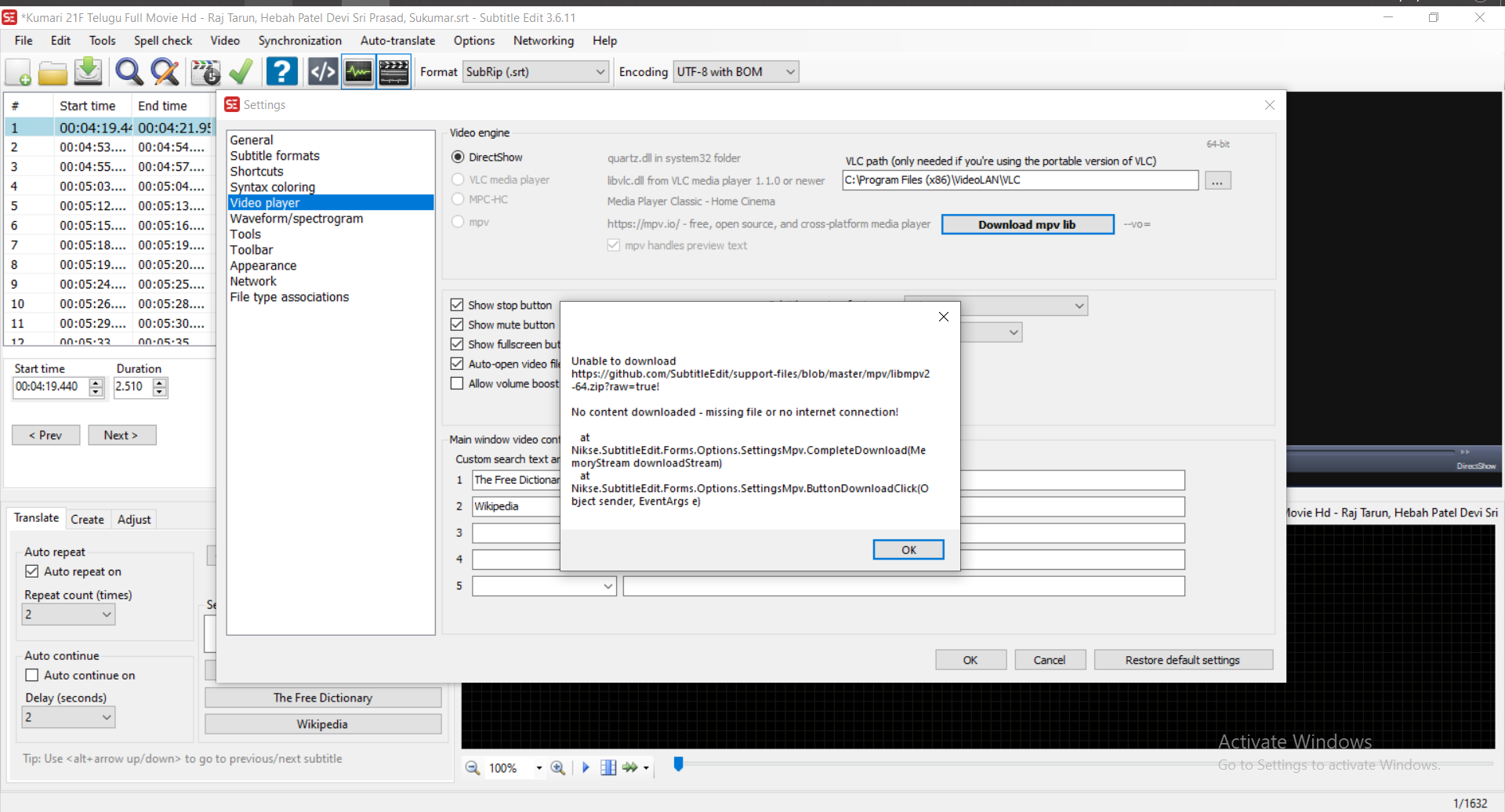Open an existing subtitle file
The height and width of the screenshot is (812, 1505).
(53, 71)
